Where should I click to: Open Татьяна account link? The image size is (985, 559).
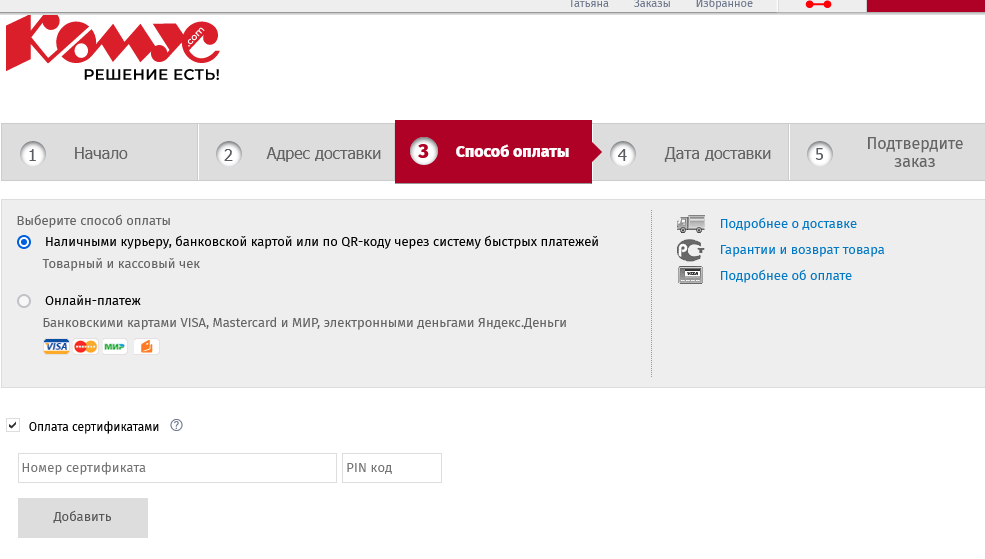(589, 4)
